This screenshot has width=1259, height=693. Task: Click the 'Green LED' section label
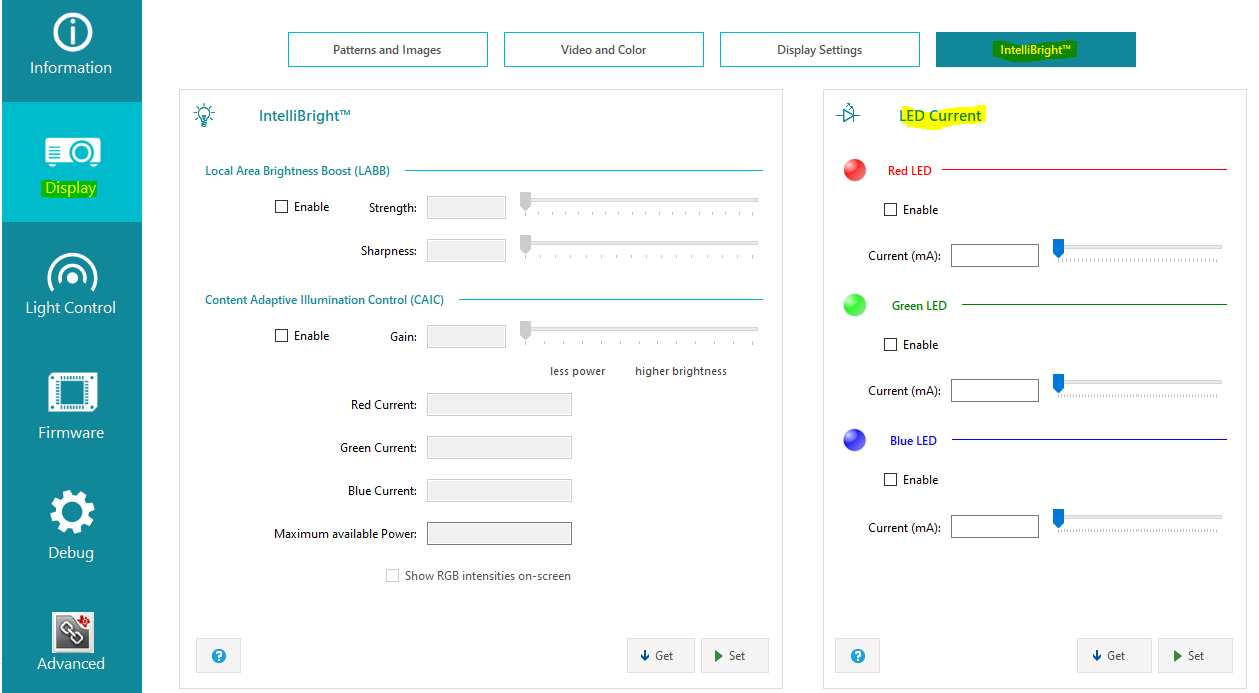tap(919, 306)
